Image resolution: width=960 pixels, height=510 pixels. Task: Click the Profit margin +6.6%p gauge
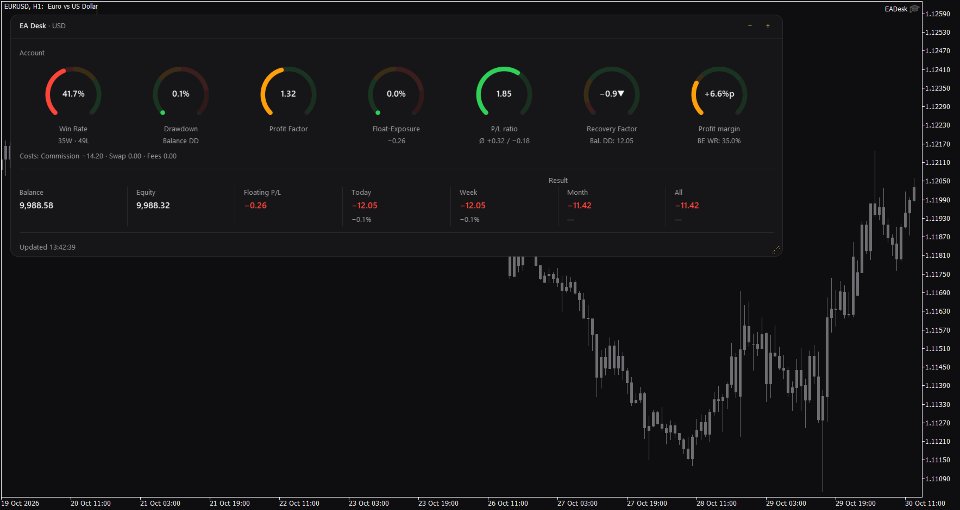[x=719, y=92]
